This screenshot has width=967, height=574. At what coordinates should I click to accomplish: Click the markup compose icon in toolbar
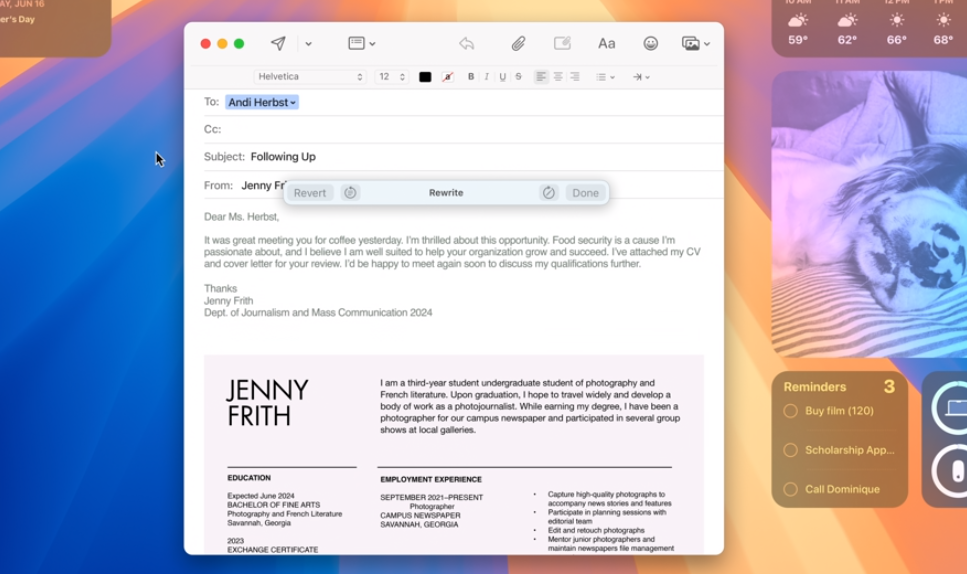click(x=562, y=43)
